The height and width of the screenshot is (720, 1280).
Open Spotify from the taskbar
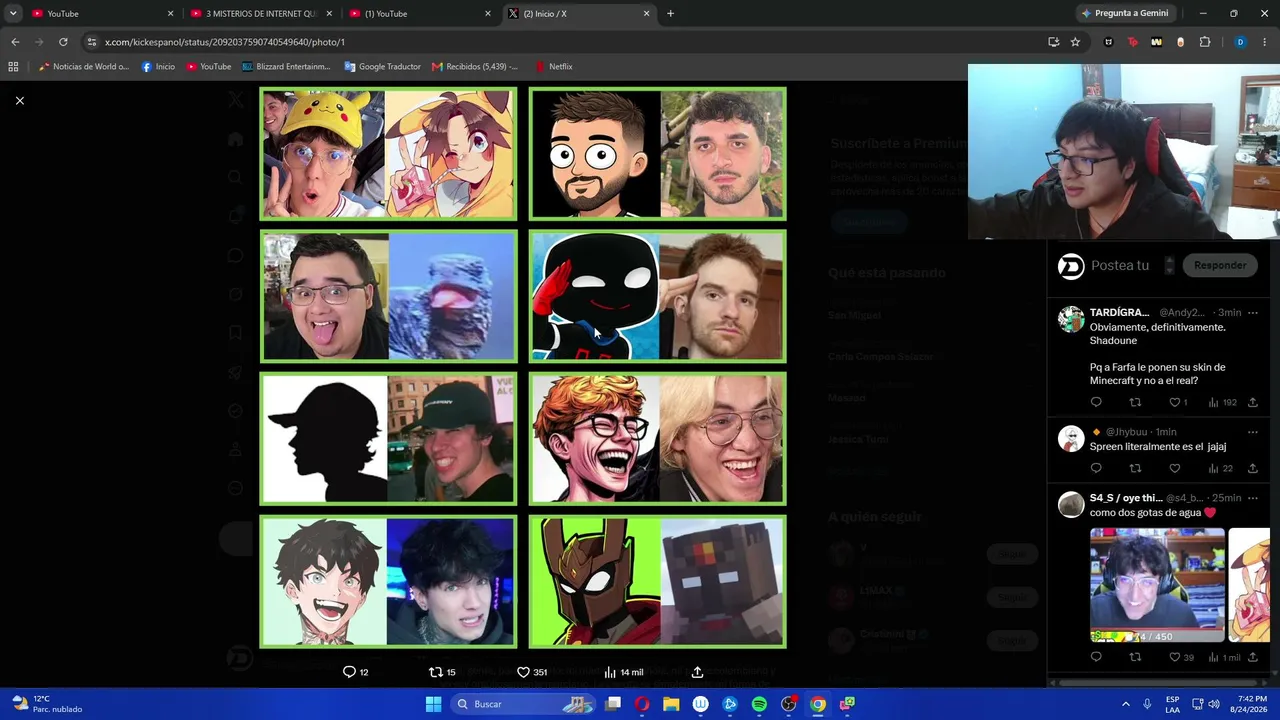pyautogui.click(x=759, y=704)
